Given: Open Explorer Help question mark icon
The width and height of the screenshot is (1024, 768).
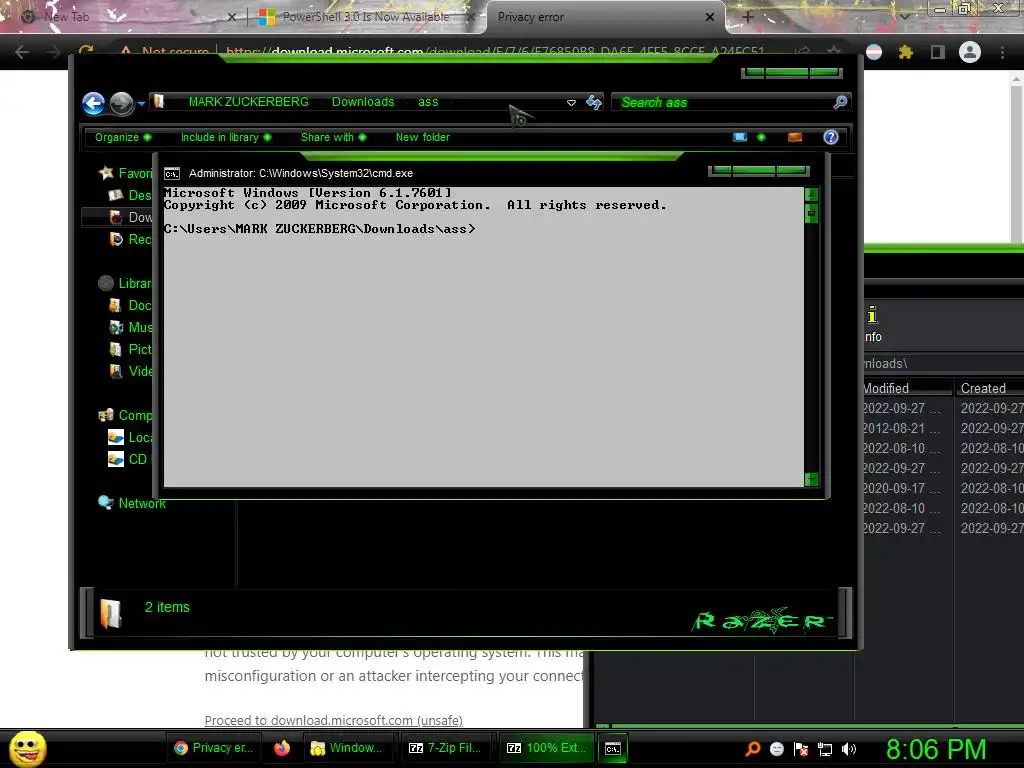Looking at the screenshot, I should (831, 137).
